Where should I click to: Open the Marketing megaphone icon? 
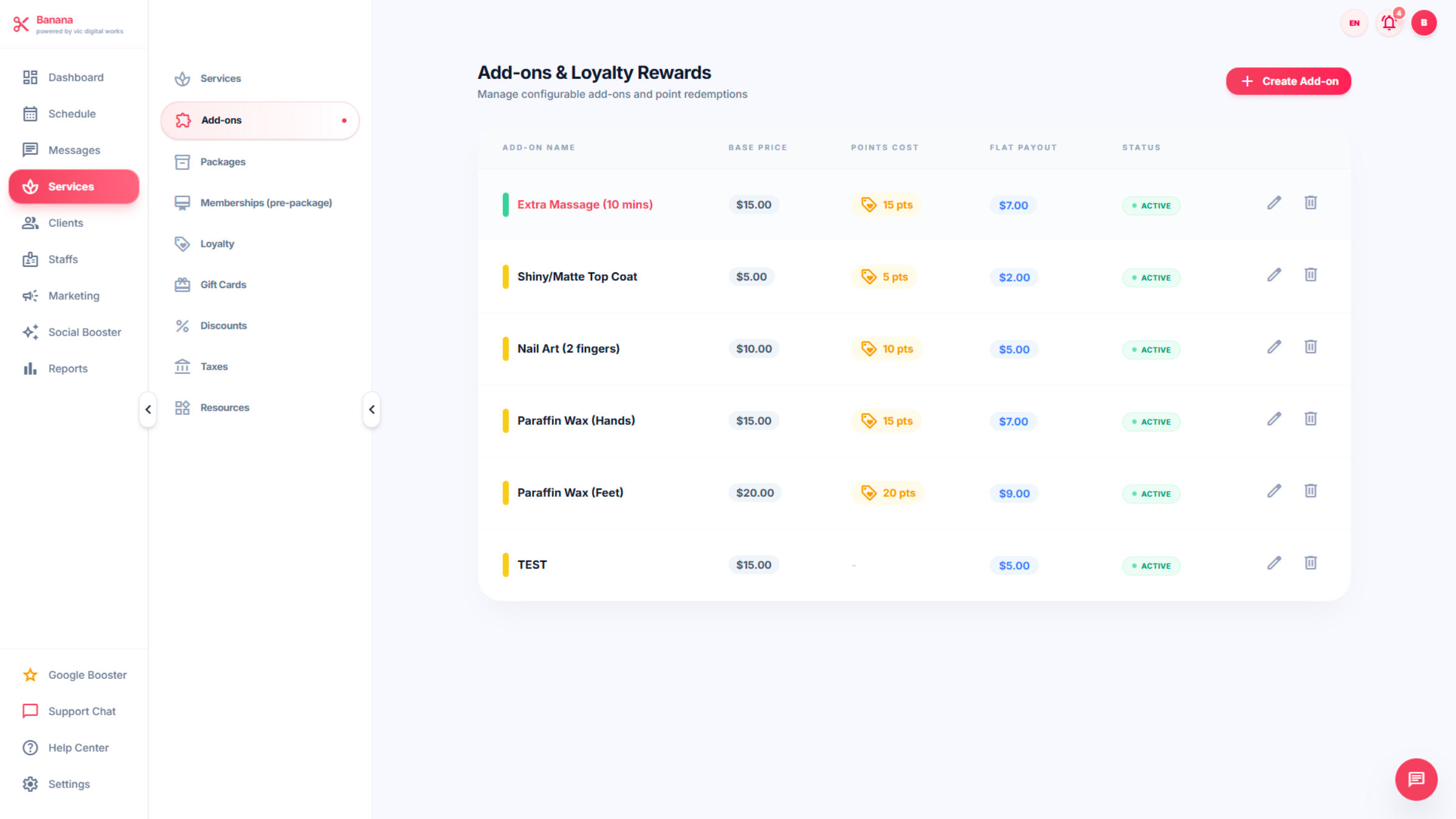30,295
